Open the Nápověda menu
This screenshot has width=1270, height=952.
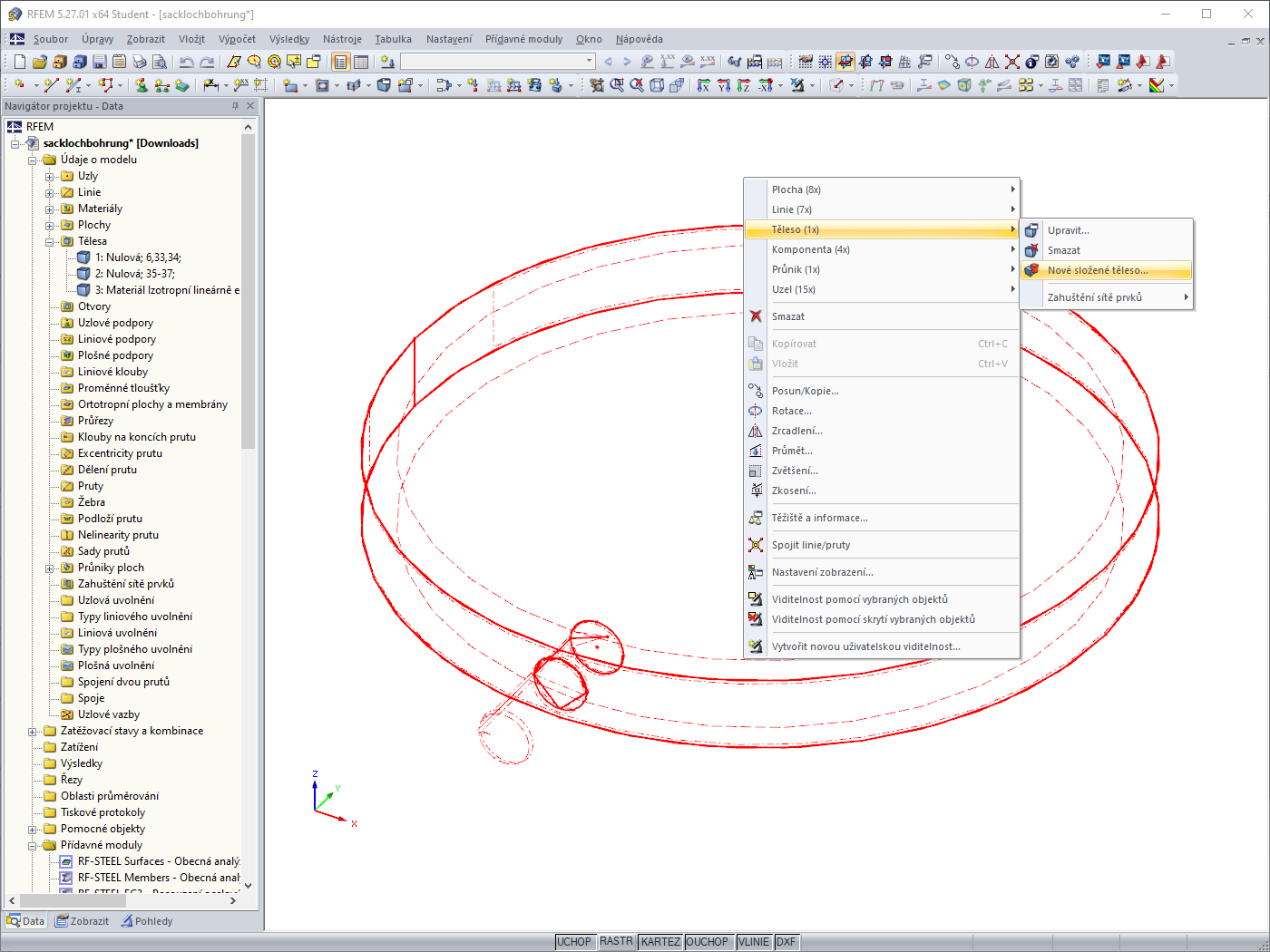click(639, 39)
